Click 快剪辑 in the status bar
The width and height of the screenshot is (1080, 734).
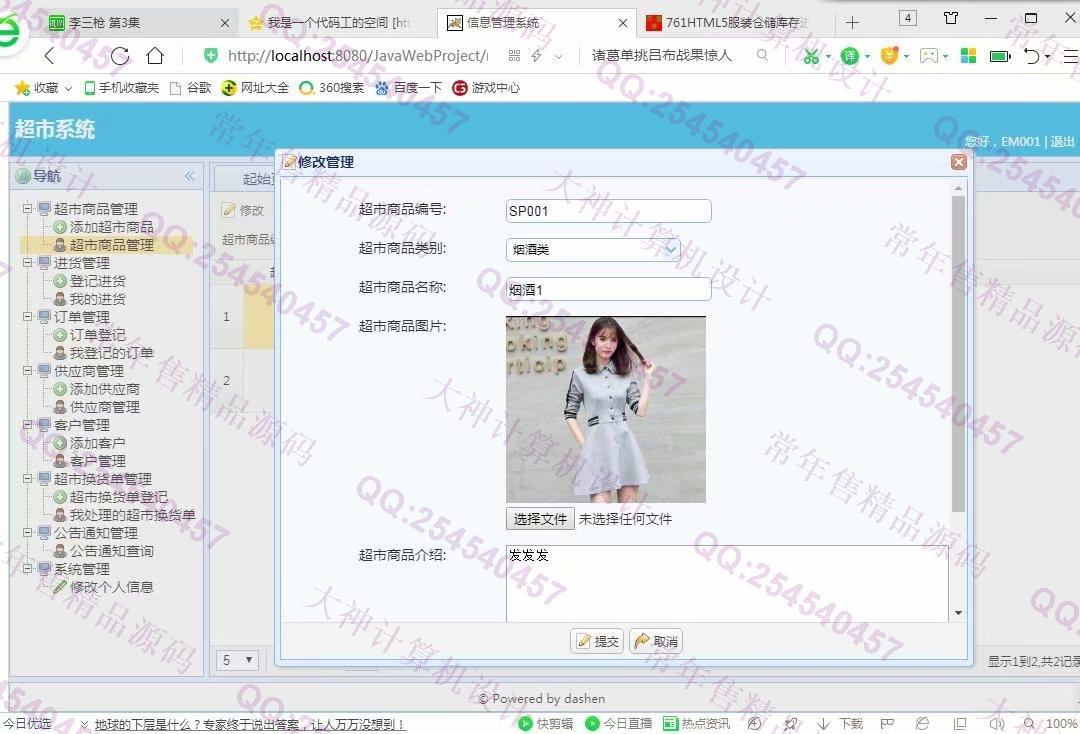coord(546,724)
